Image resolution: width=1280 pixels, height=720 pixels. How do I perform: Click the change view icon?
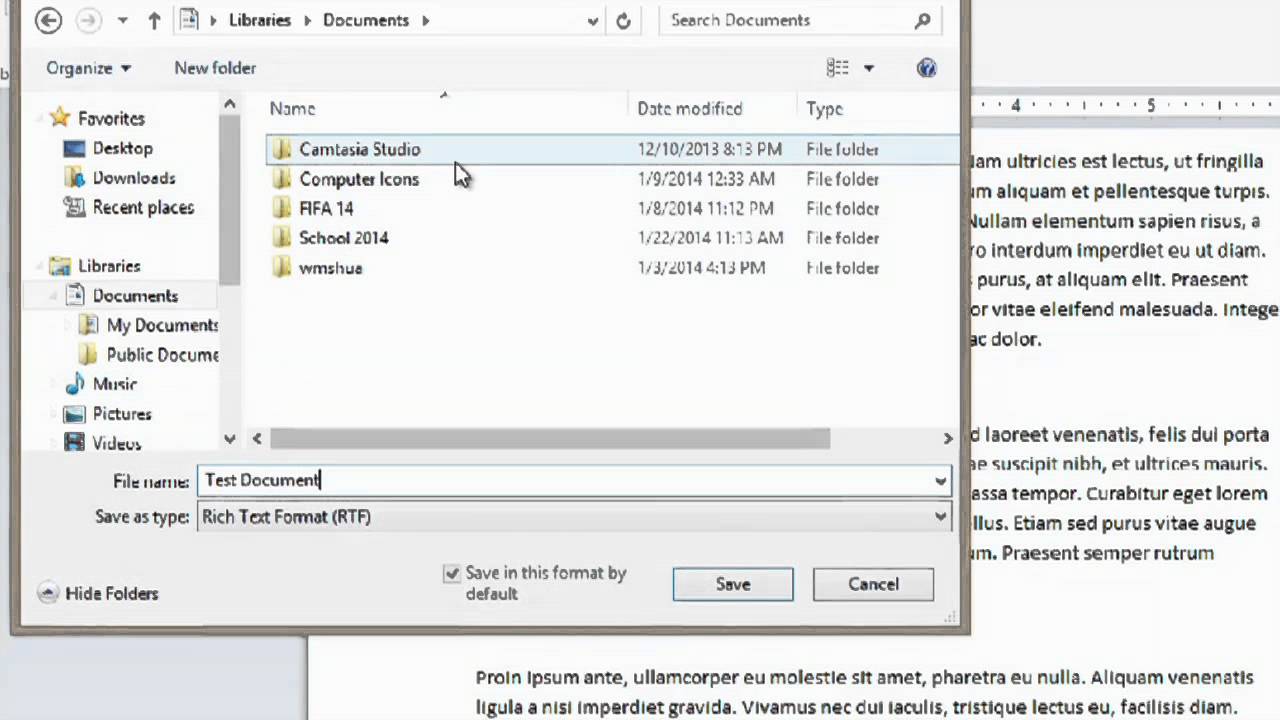tap(837, 68)
